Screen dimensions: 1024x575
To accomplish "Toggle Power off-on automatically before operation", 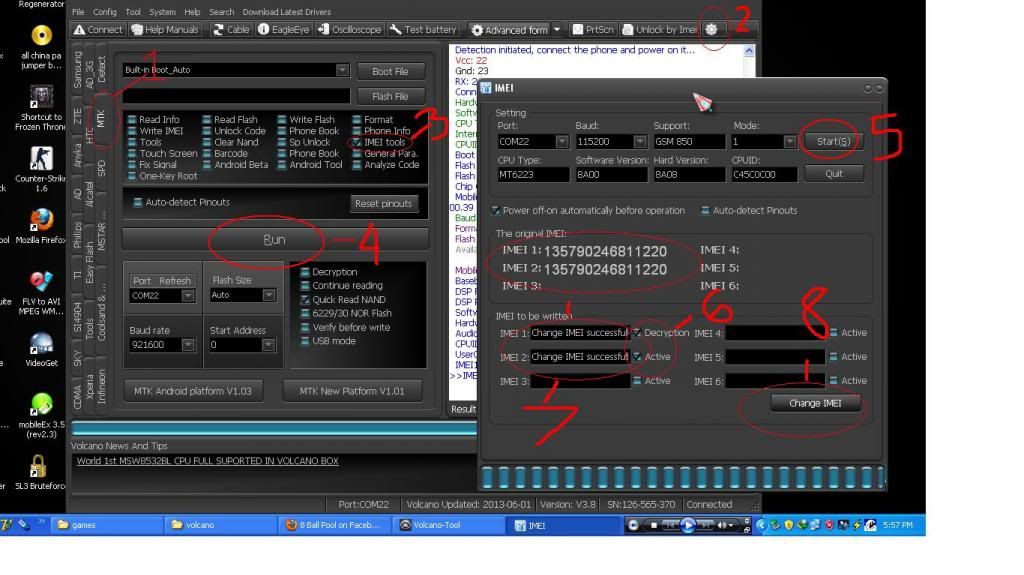I will point(497,211).
